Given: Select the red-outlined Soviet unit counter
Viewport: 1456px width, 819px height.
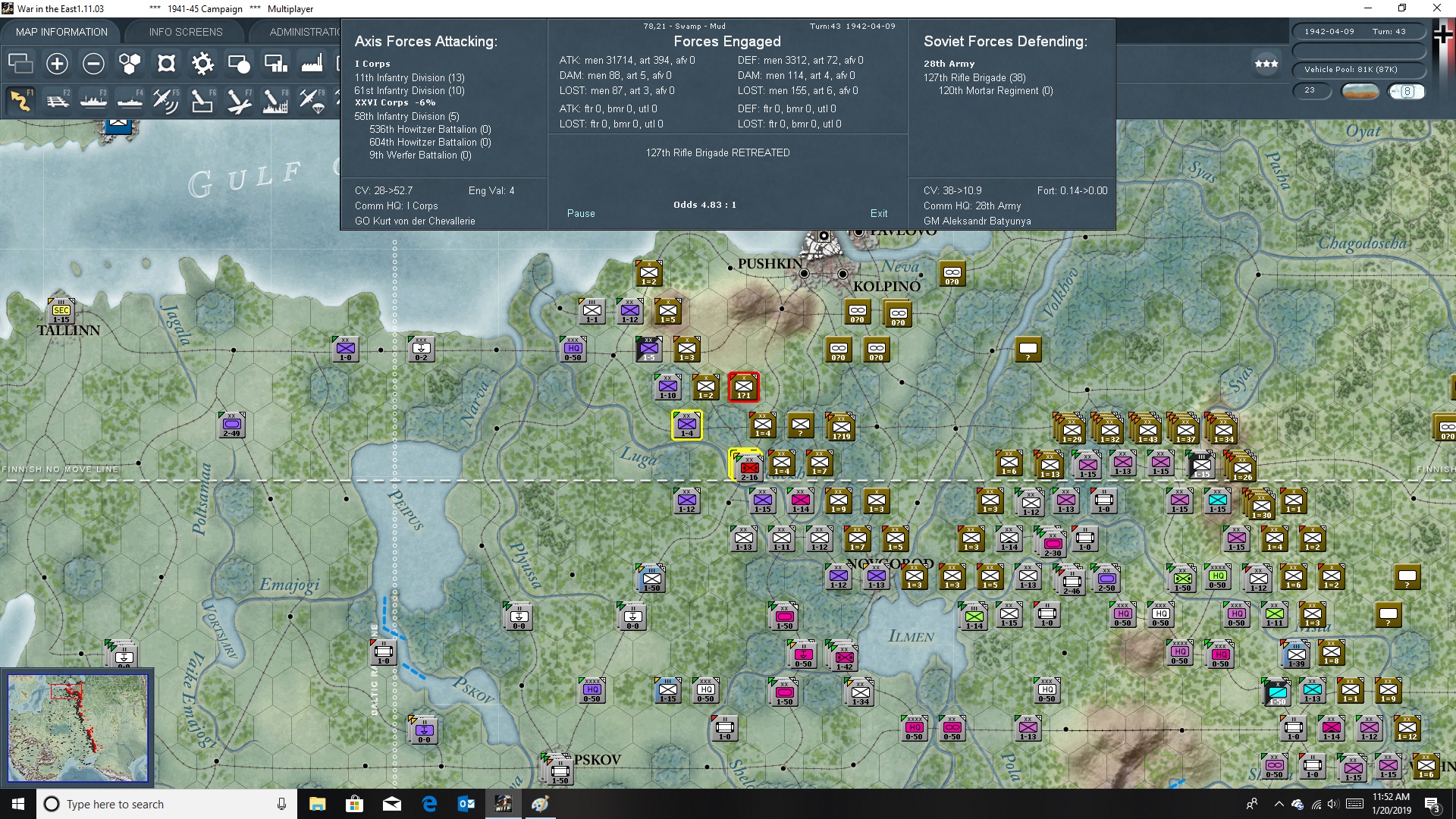Looking at the screenshot, I should tap(743, 387).
